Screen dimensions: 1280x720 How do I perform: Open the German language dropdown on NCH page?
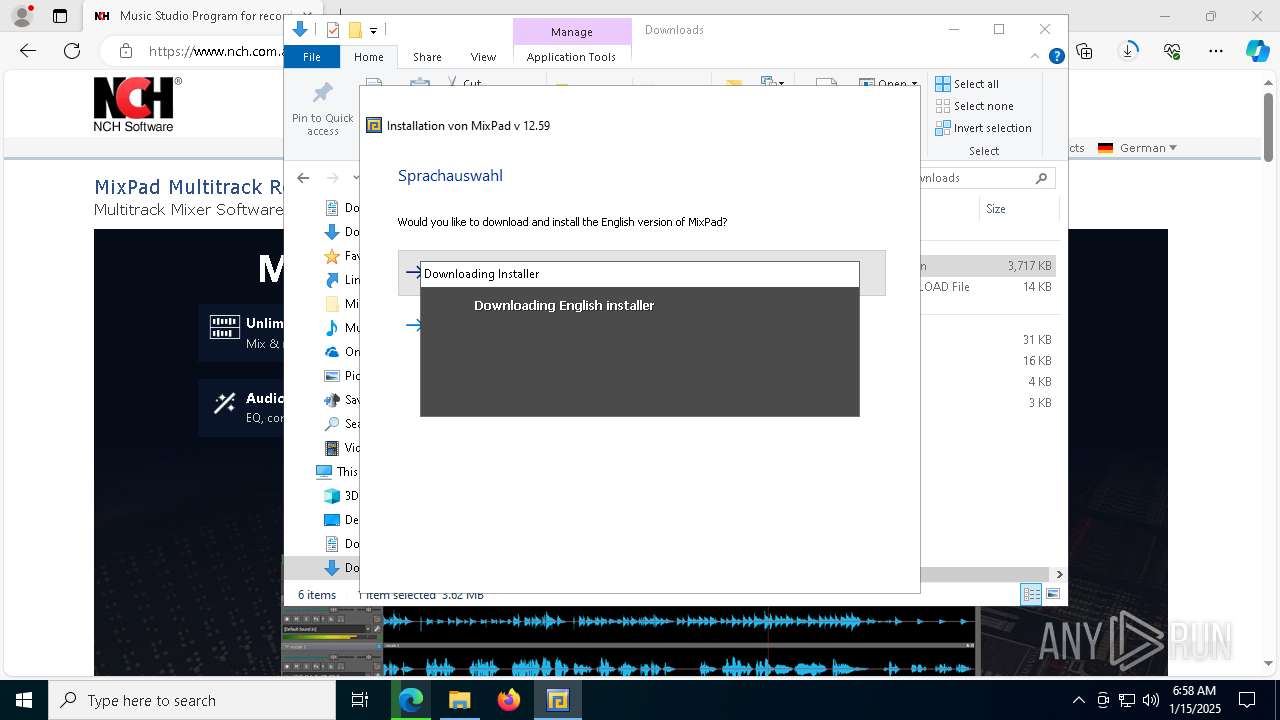1137,148
